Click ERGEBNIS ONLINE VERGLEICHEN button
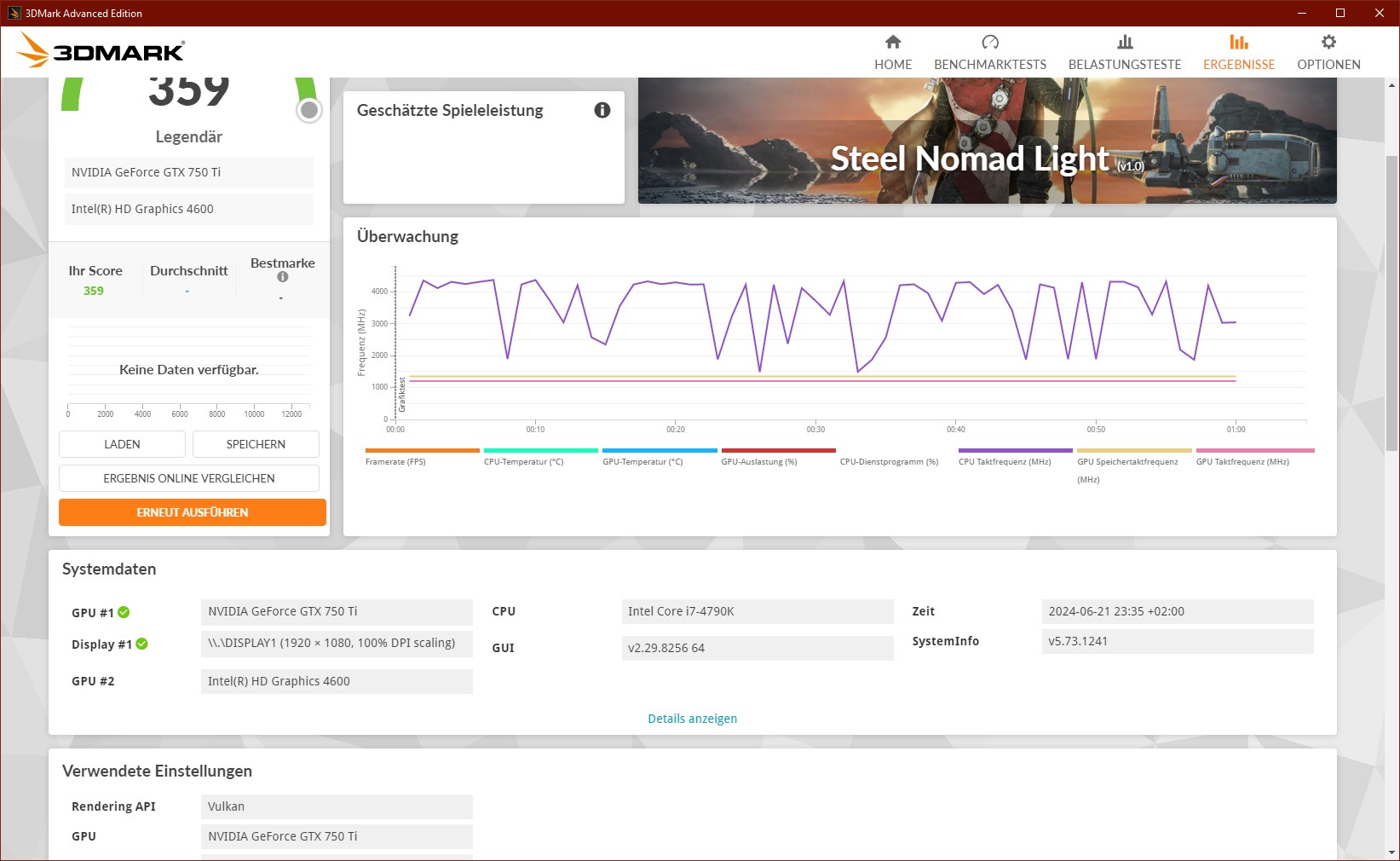This screenshot has height=861, width=1400. click(189, 478)
